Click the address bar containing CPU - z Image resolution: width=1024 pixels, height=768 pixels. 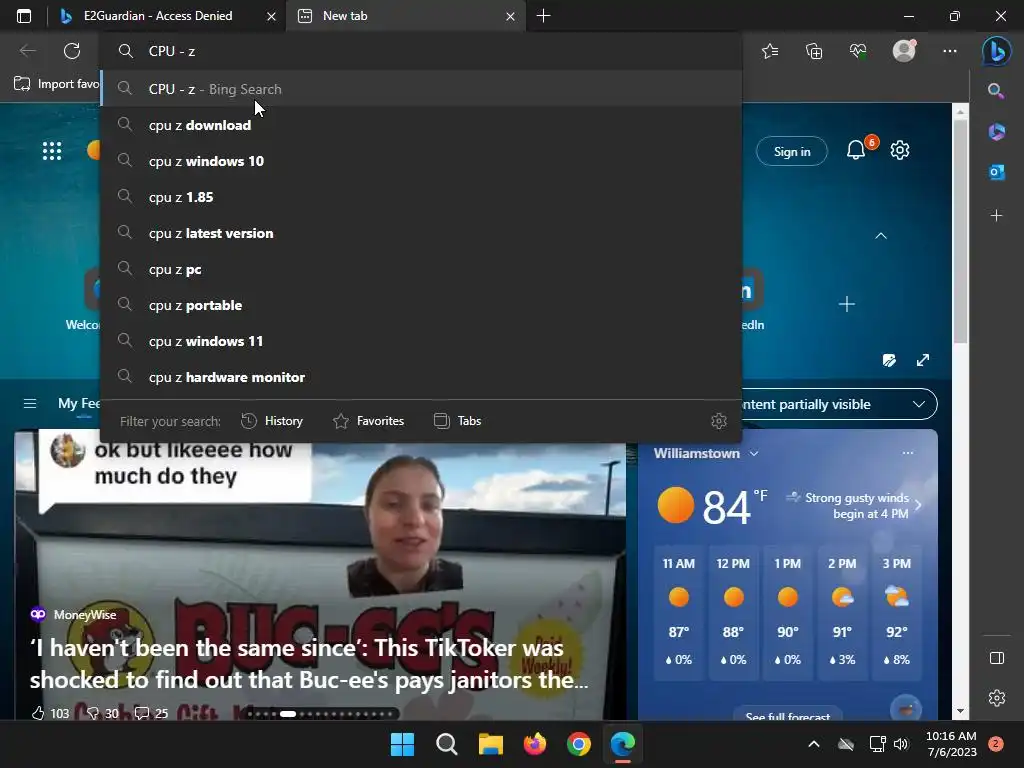pyautogui.click(x=421, y=51)
